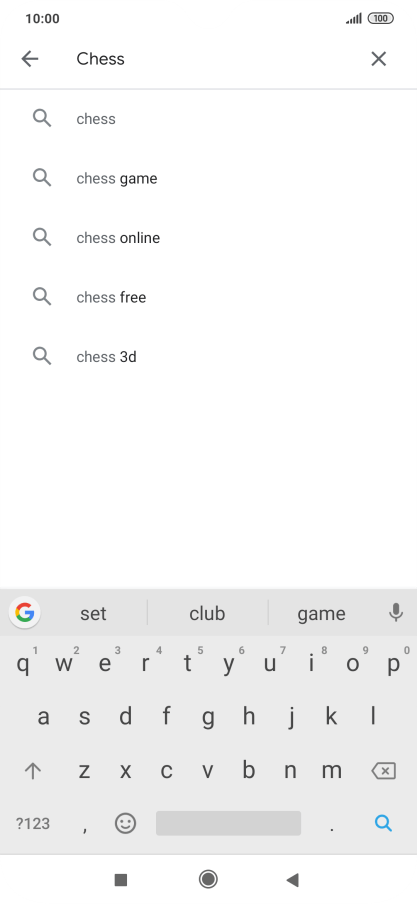The width and height of the screenshot is (417, 904).
Task: Tap the Google logo on keyboard
Action: tap(25, 612)
